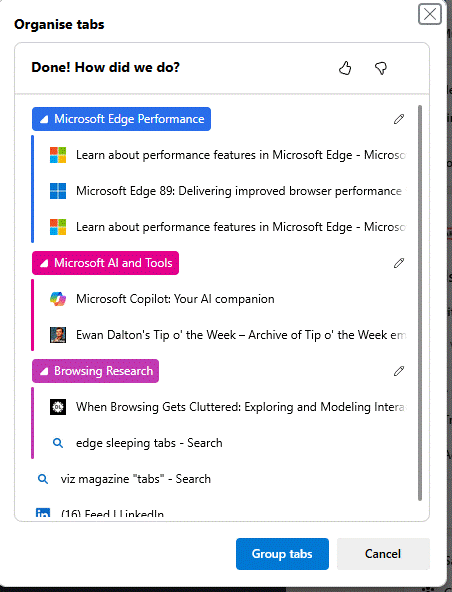Click the edge sleeping tabs search icon
Viewport: 452px width, 592px height.
point(58,443)
